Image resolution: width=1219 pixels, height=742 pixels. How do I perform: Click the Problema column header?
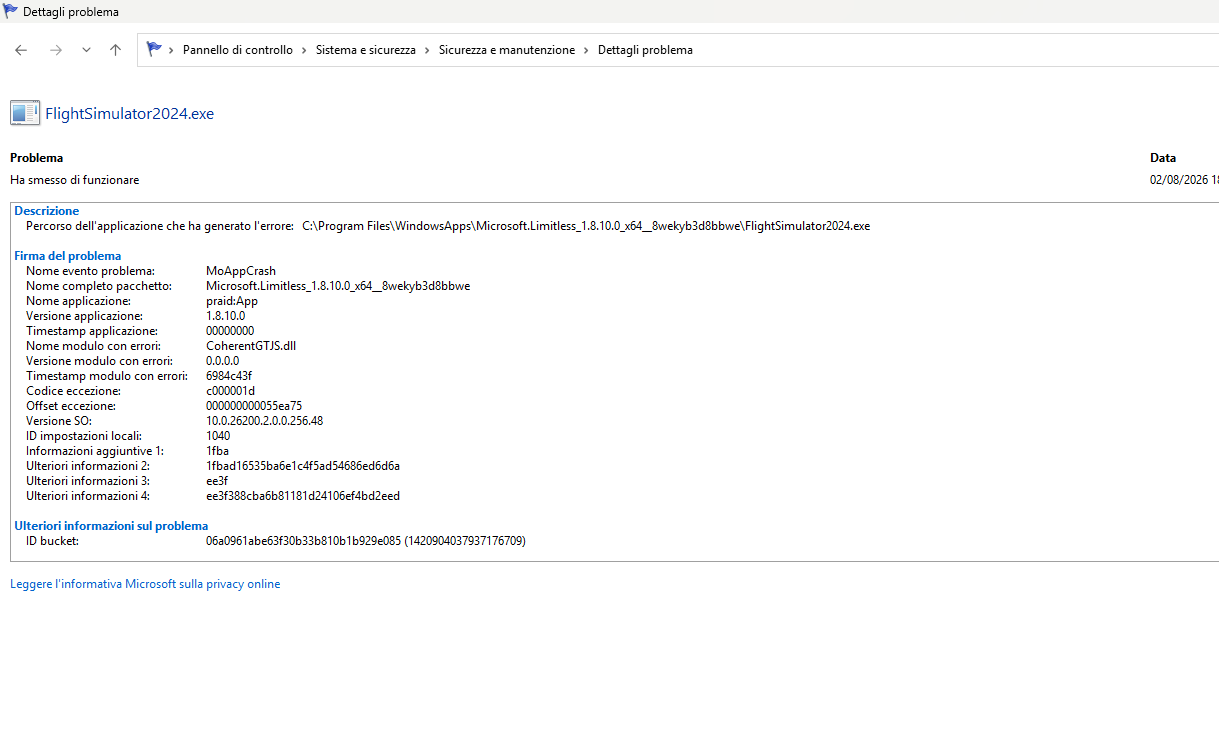(37, 158)
